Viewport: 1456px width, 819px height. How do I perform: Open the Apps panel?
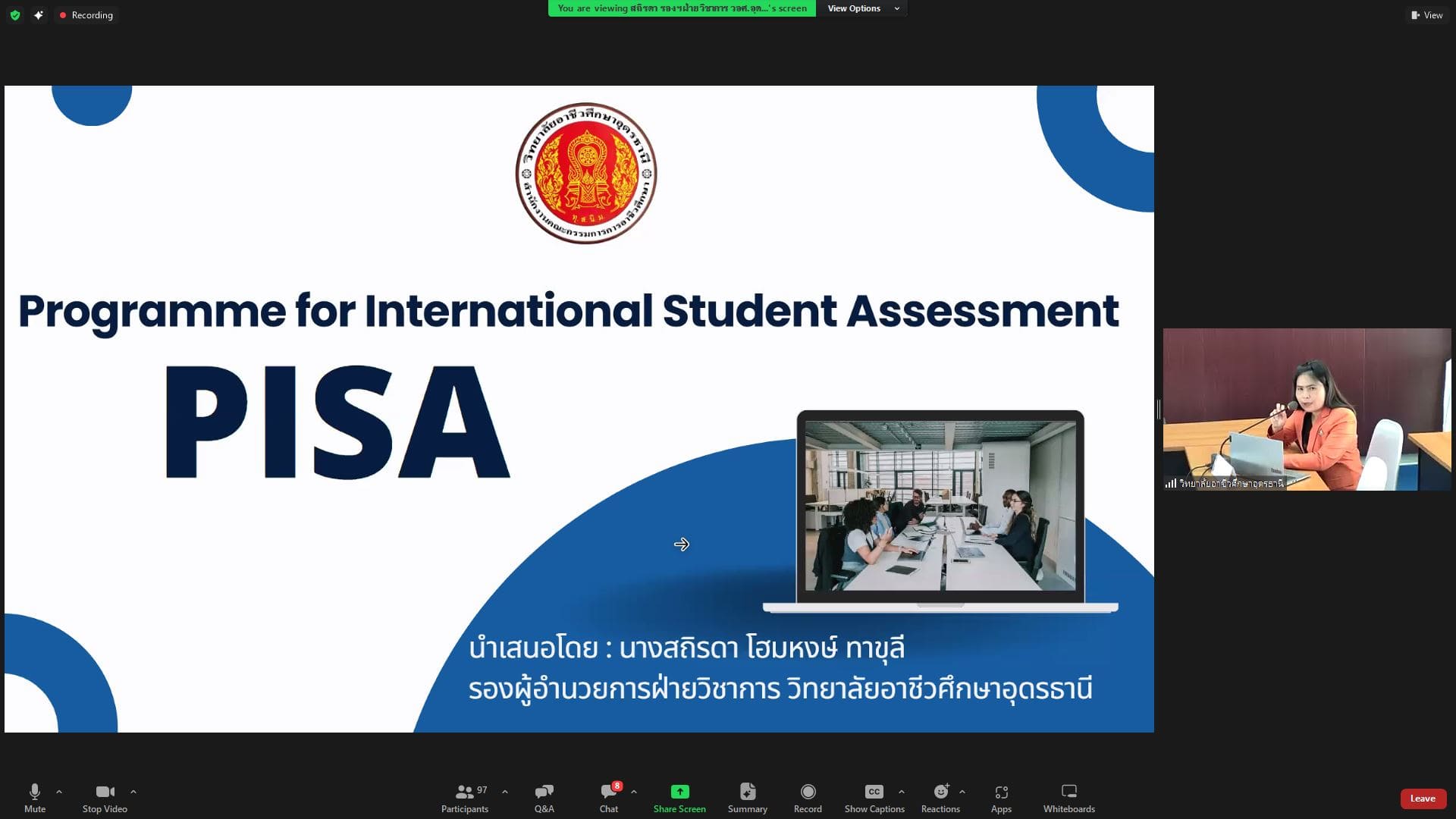1001,797
